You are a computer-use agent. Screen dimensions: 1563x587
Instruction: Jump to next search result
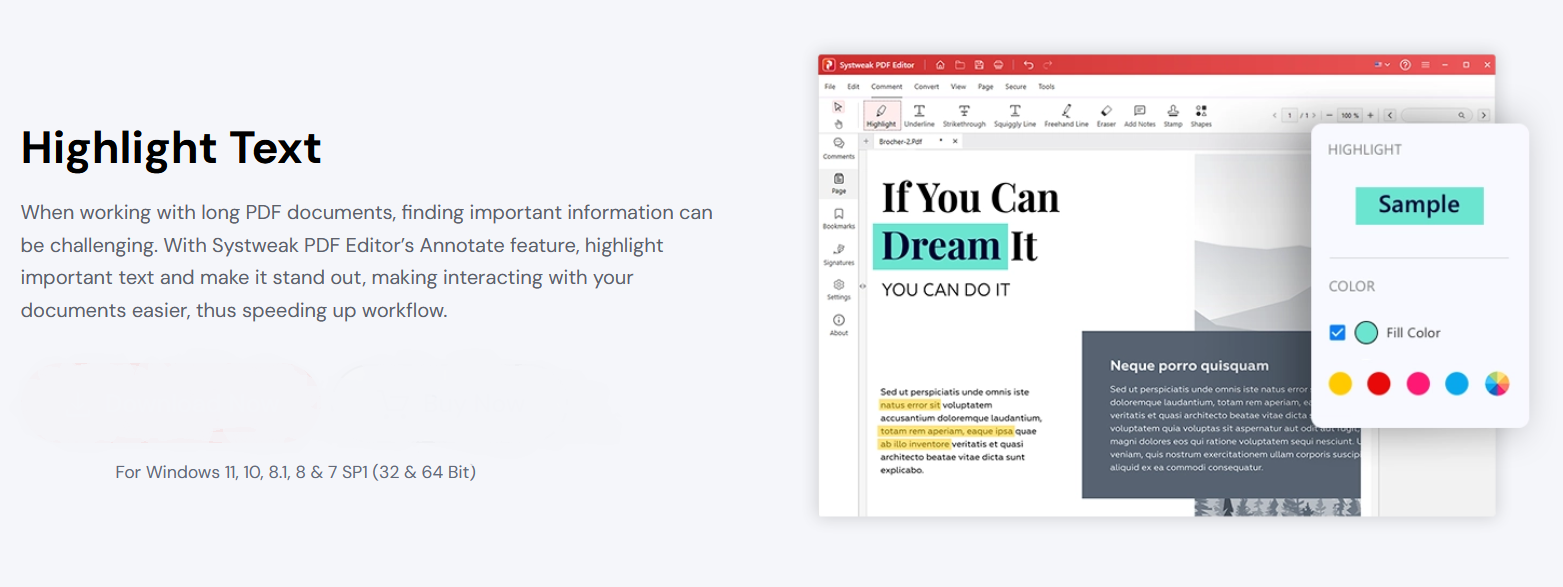click(x=1484, y=115)
